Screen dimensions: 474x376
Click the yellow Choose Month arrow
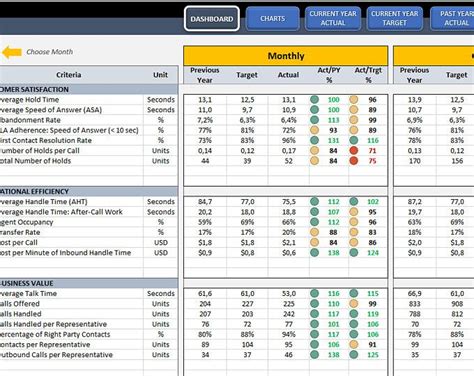[x=12, y=52]
